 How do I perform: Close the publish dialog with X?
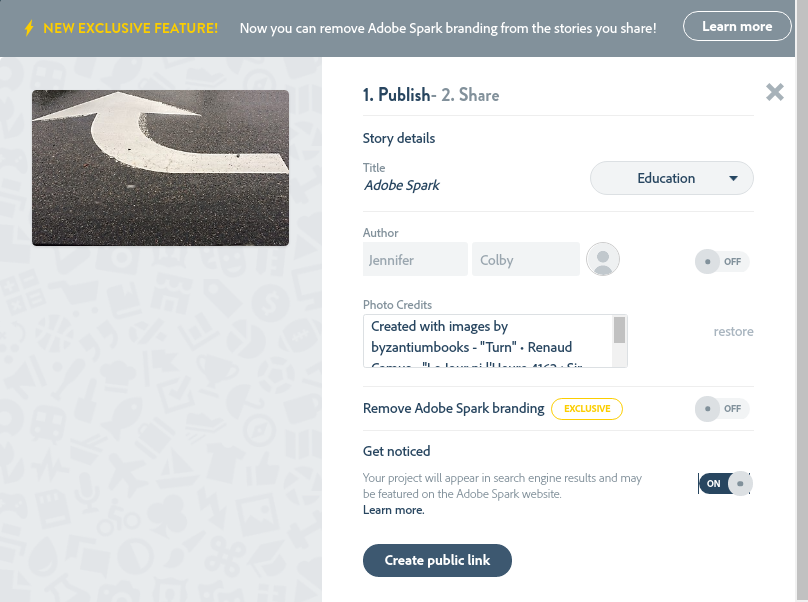(x=775, y=93)
